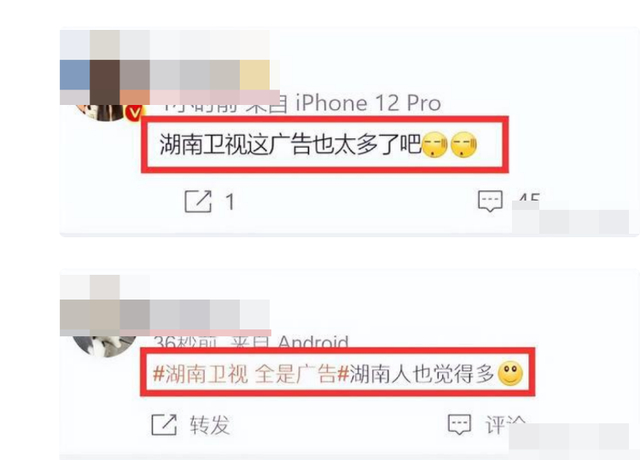The image size is (640, 460).
Task: Open comments icon on first post
Action: [x=490, y=201]
